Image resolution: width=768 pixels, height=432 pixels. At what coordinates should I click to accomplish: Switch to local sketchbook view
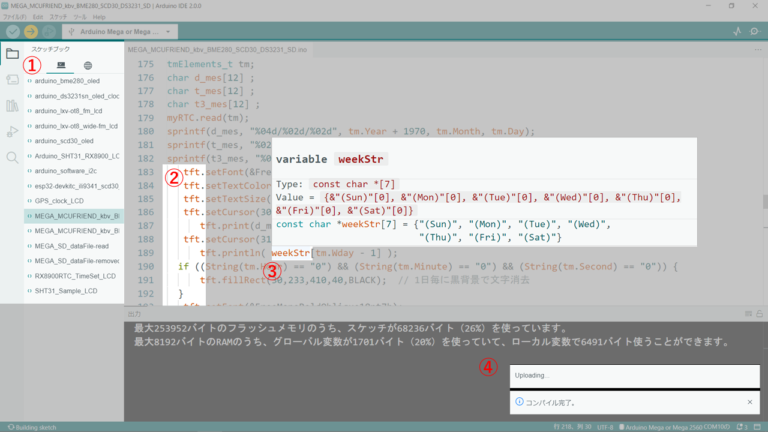[61, 65]
